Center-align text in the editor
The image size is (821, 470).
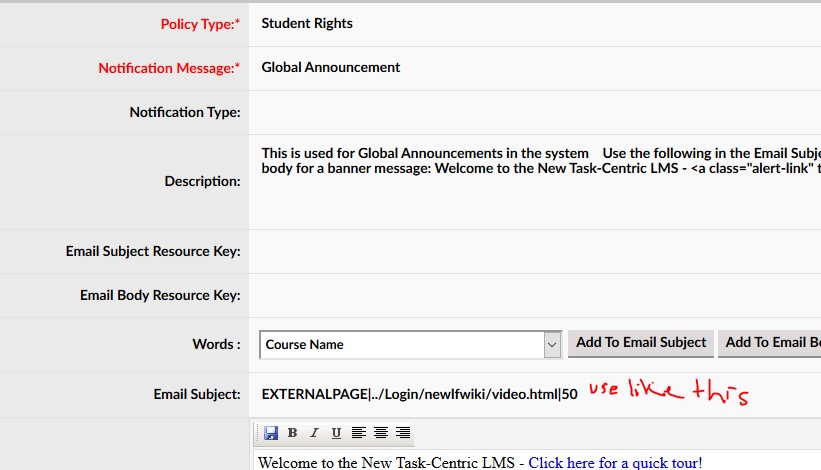coord(381,433)
